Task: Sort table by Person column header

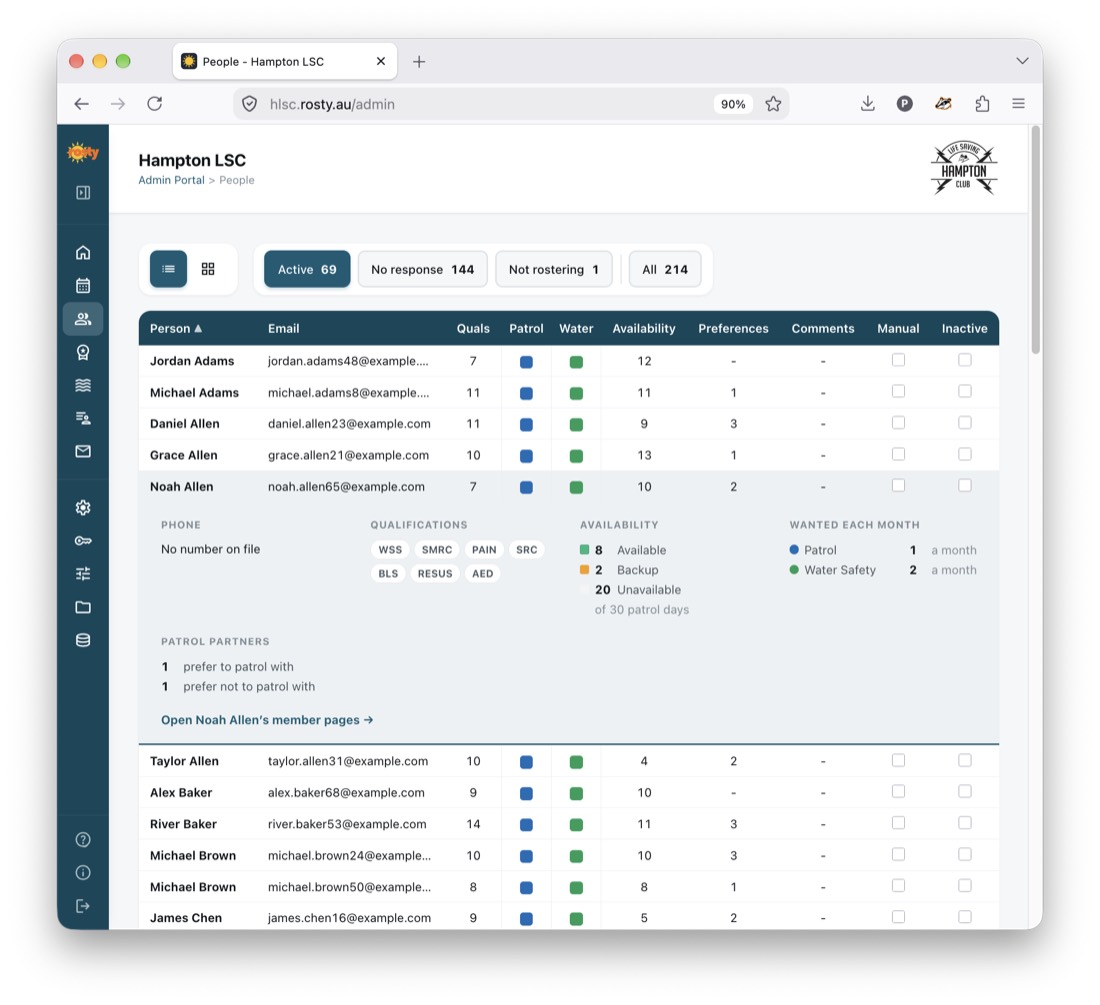Action: [176, 328]
